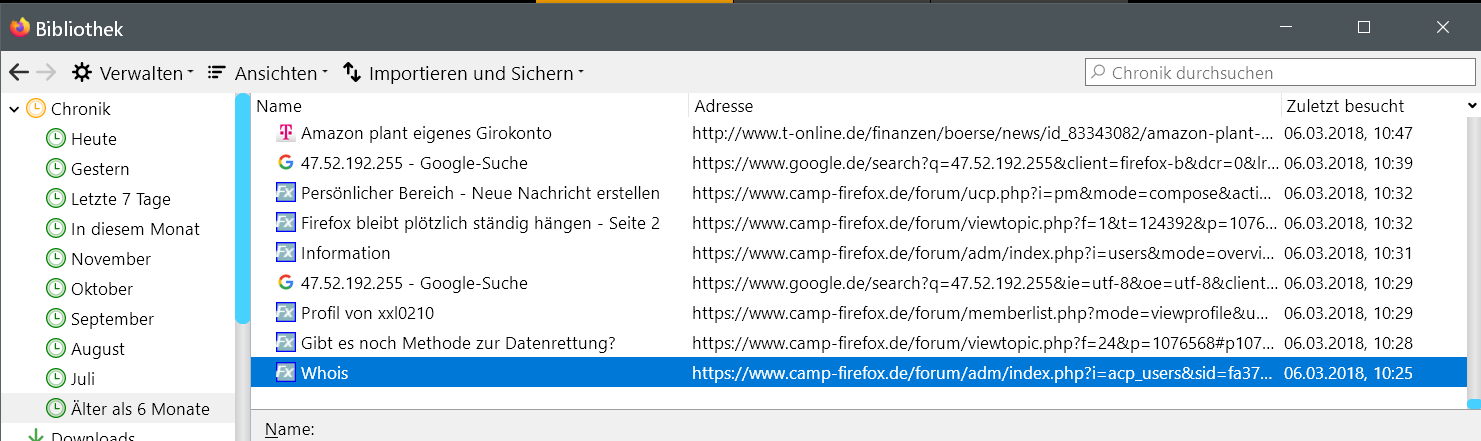Click the green Downloads arrow icon

coord(36,436)
